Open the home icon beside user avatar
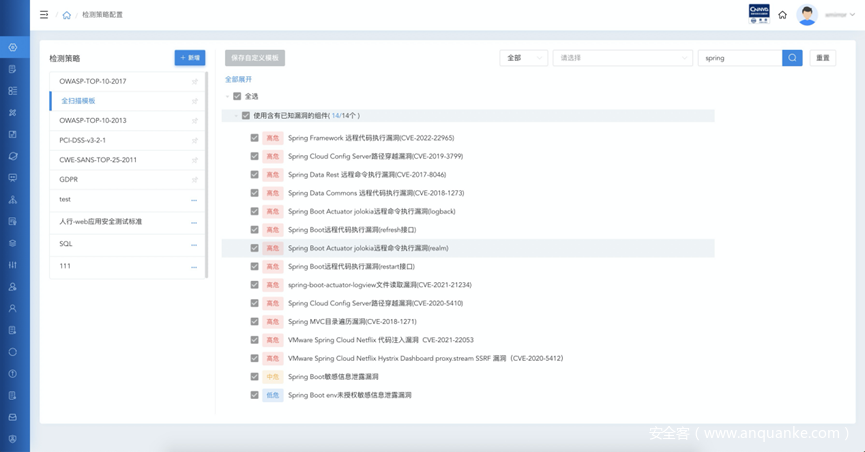Screen dimensions: 865x452 pyautogui.click(x=782, y=15)
